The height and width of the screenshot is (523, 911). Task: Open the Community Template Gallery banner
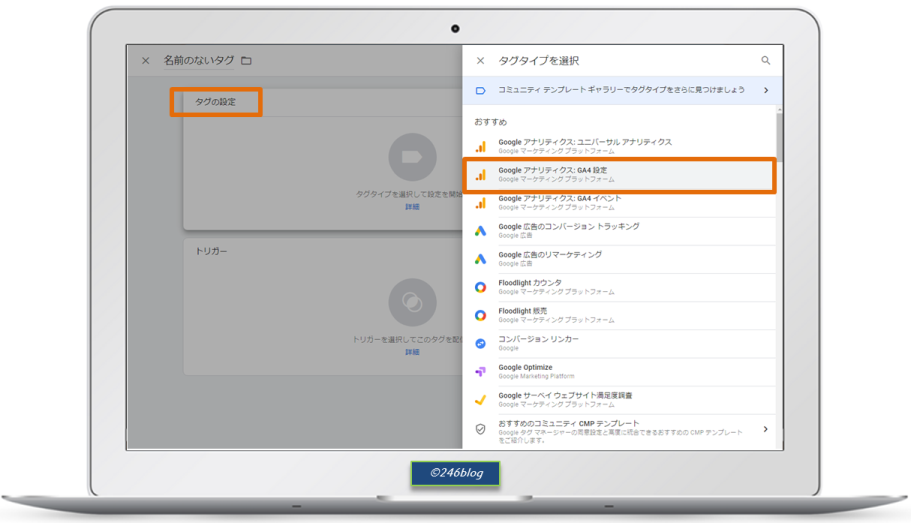622,90
